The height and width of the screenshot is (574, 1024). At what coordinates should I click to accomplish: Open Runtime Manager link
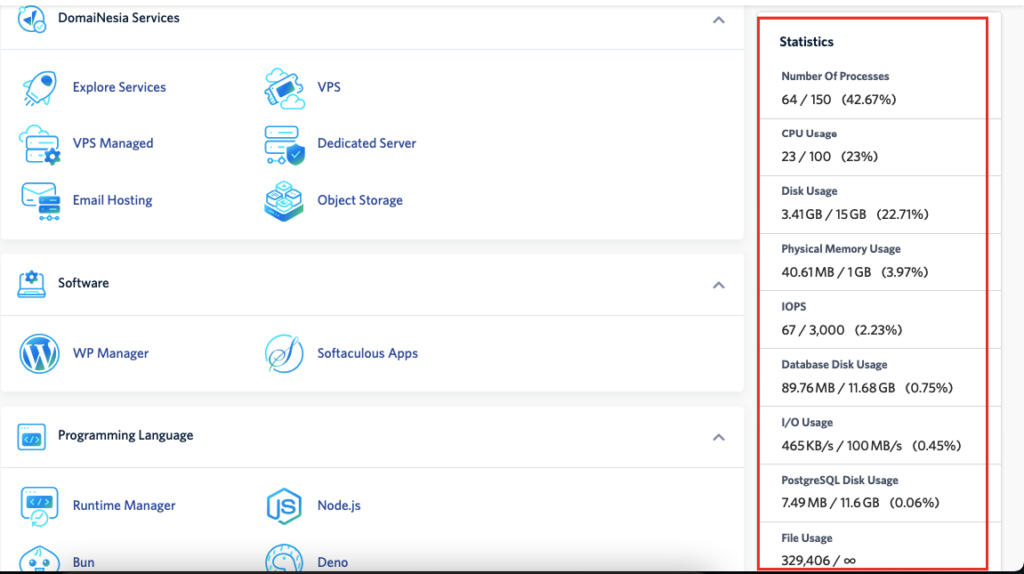tap(124, 505)
